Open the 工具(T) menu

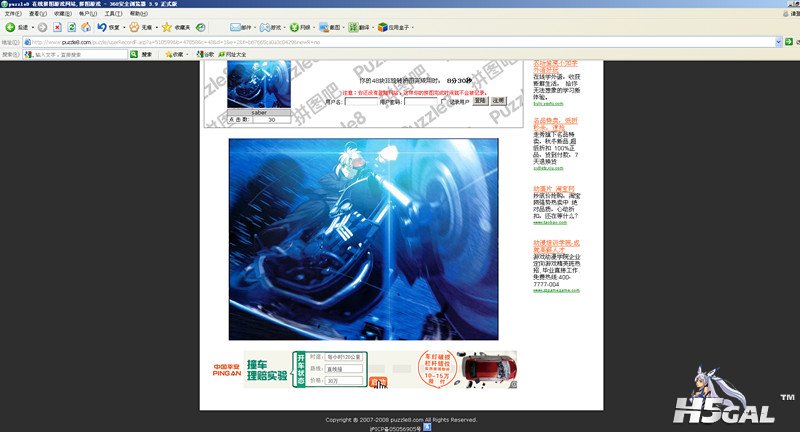click(x=113, y=13)
